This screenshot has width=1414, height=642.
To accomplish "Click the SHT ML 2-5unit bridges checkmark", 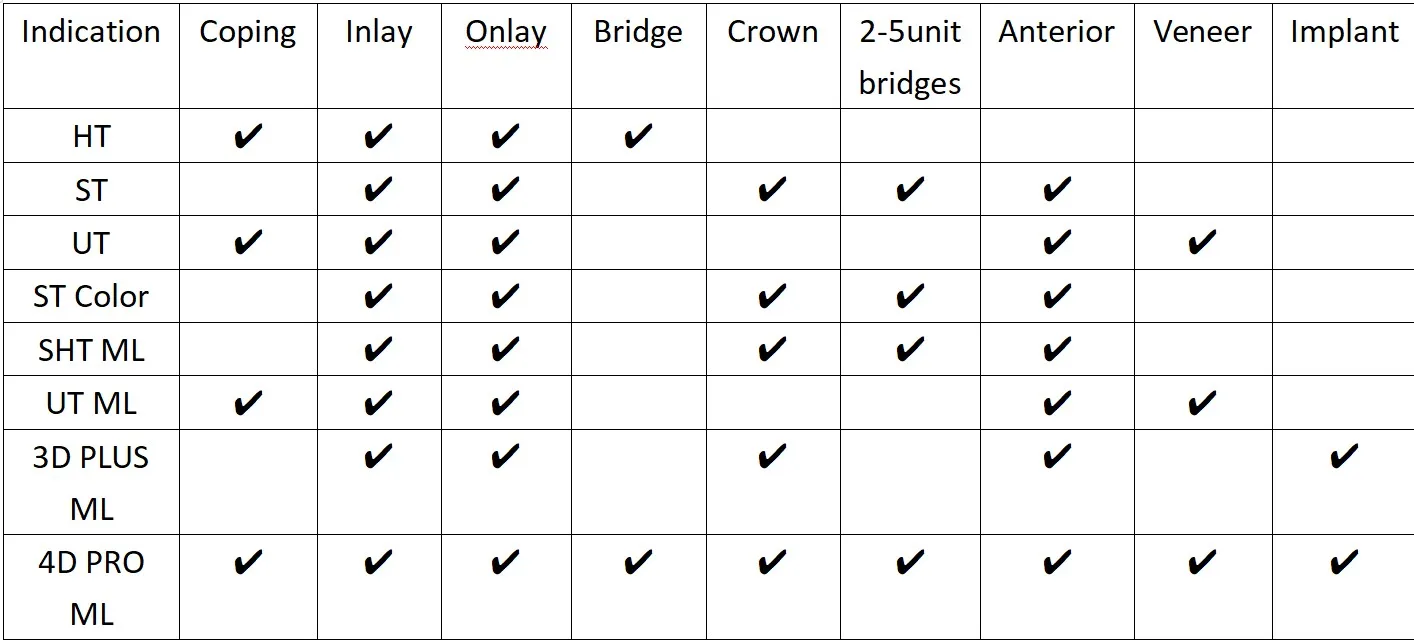I will point(909,350).
